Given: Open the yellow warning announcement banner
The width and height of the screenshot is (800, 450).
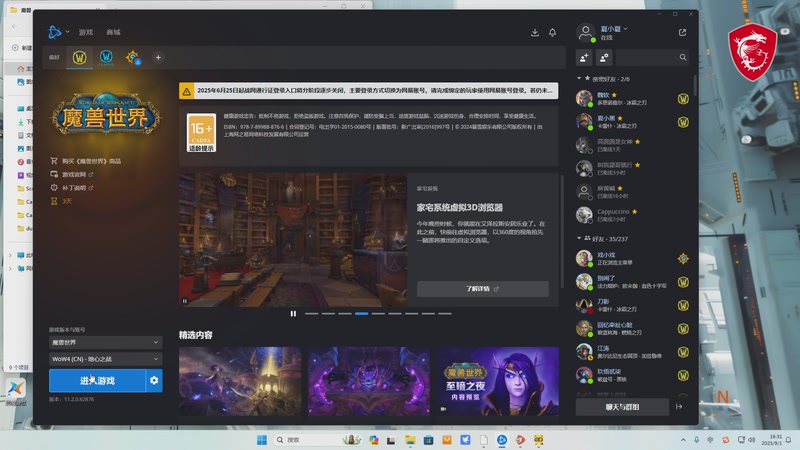Looking at the screenshot, I should (368, 91).
